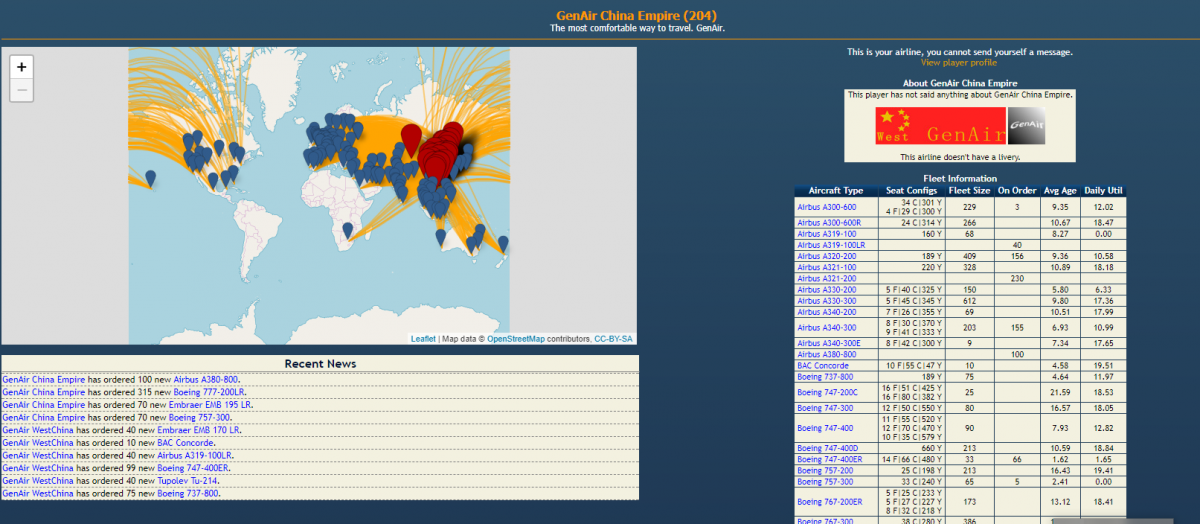
Task: Select the Fleet Information heading
Action: tap(959, 179)
